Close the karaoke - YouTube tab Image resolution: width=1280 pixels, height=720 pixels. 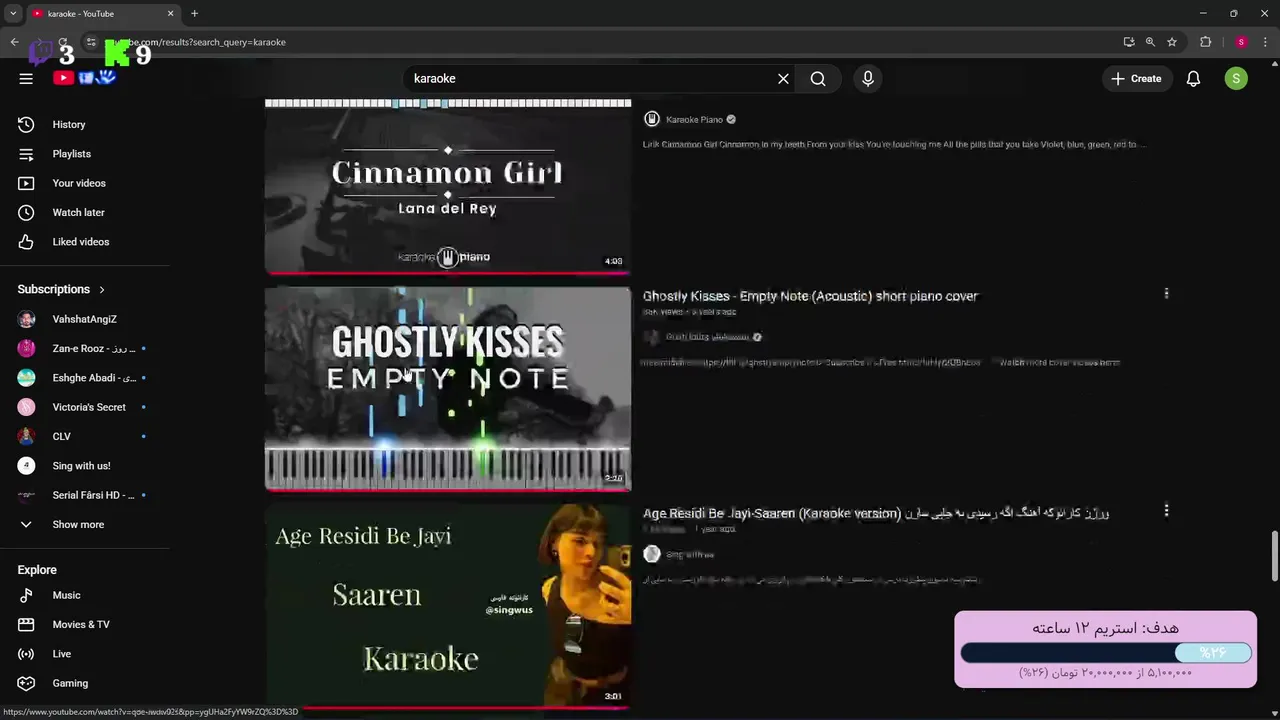(170, 13)
